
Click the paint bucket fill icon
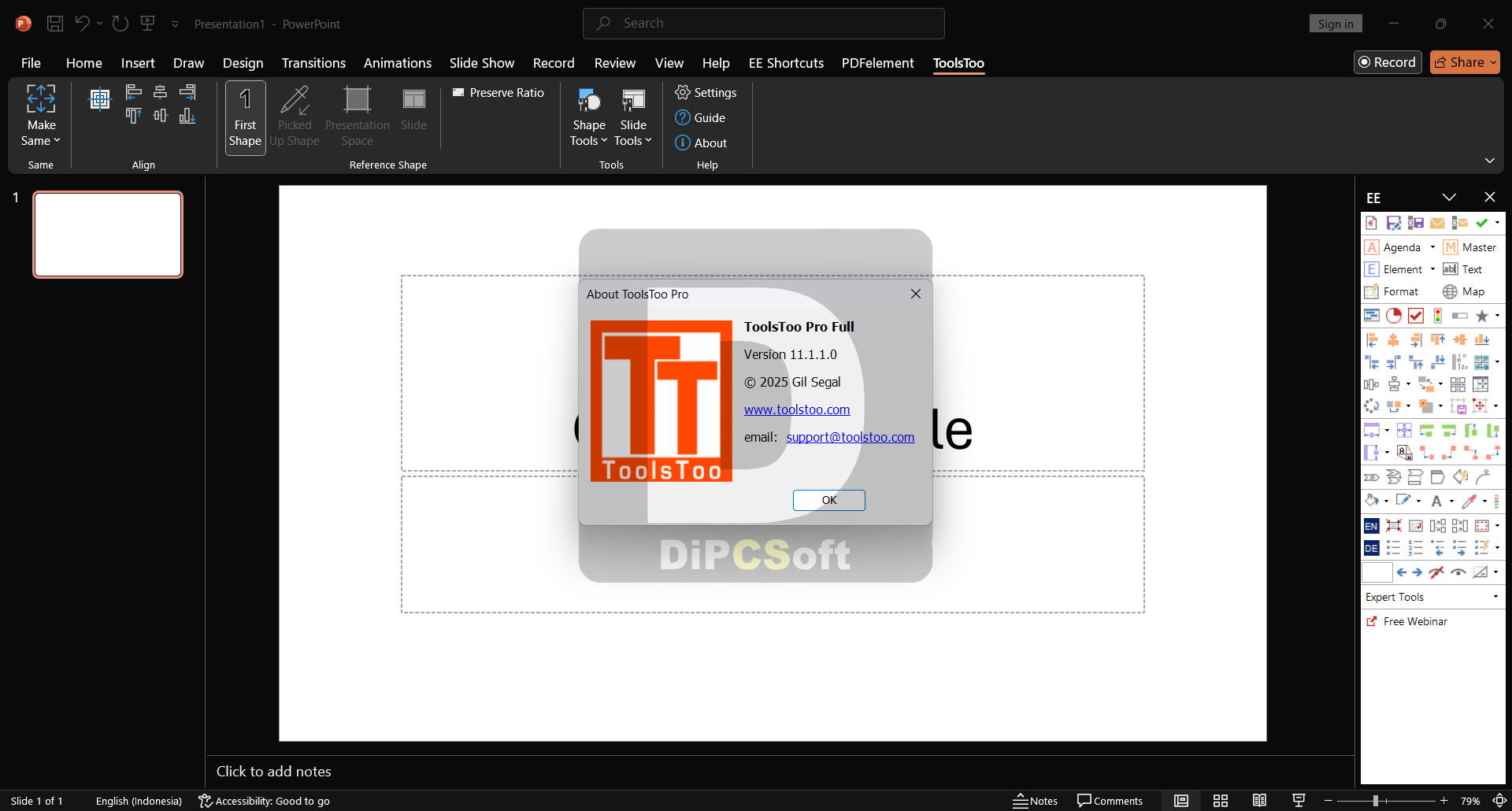click(1372, 501)
